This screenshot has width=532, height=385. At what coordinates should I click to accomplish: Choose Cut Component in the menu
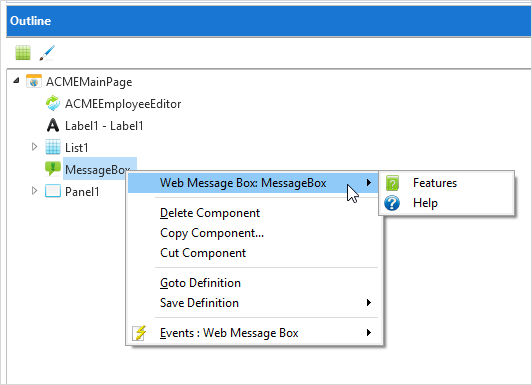click(203, 253)
